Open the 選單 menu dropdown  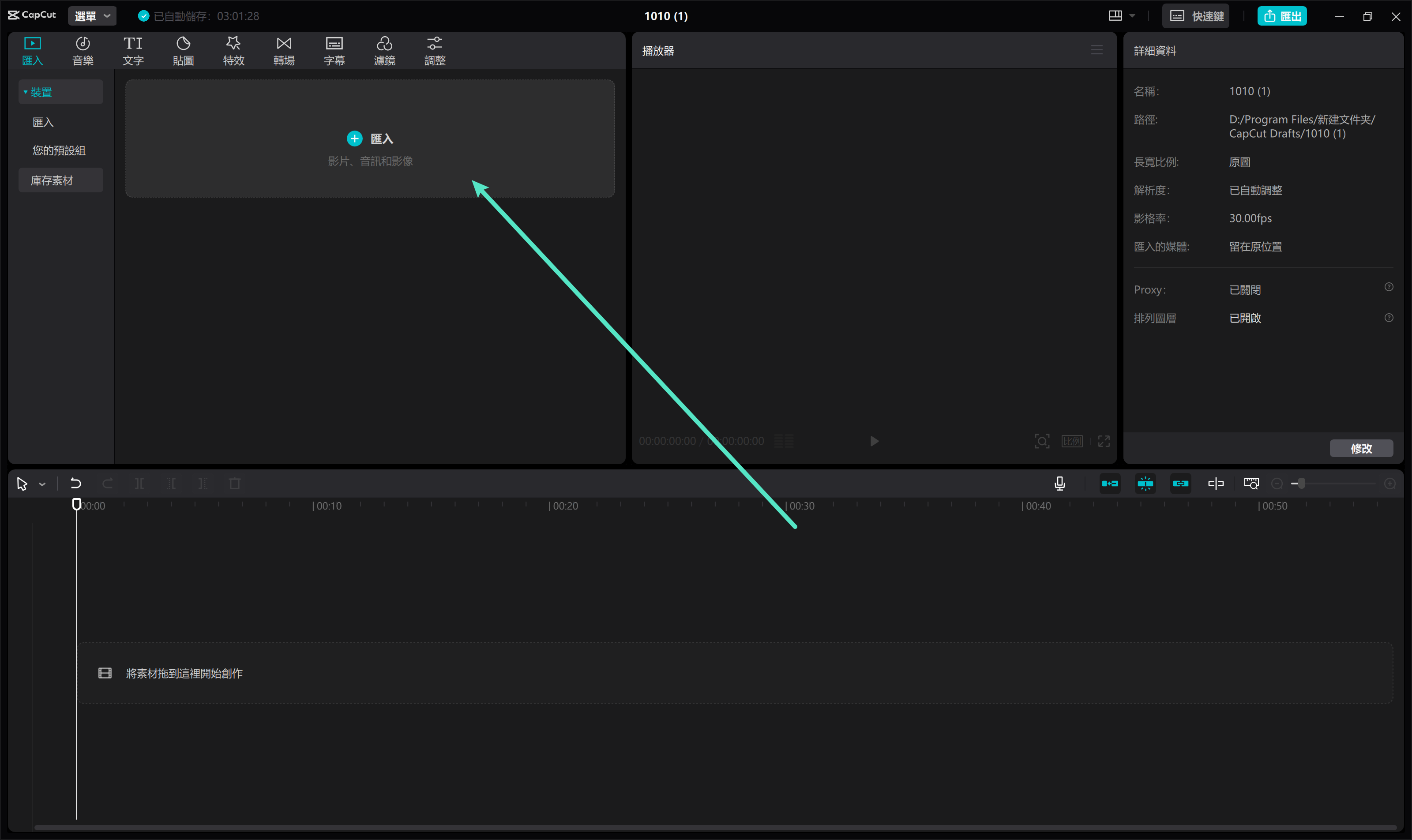click(x=92, y=16)
